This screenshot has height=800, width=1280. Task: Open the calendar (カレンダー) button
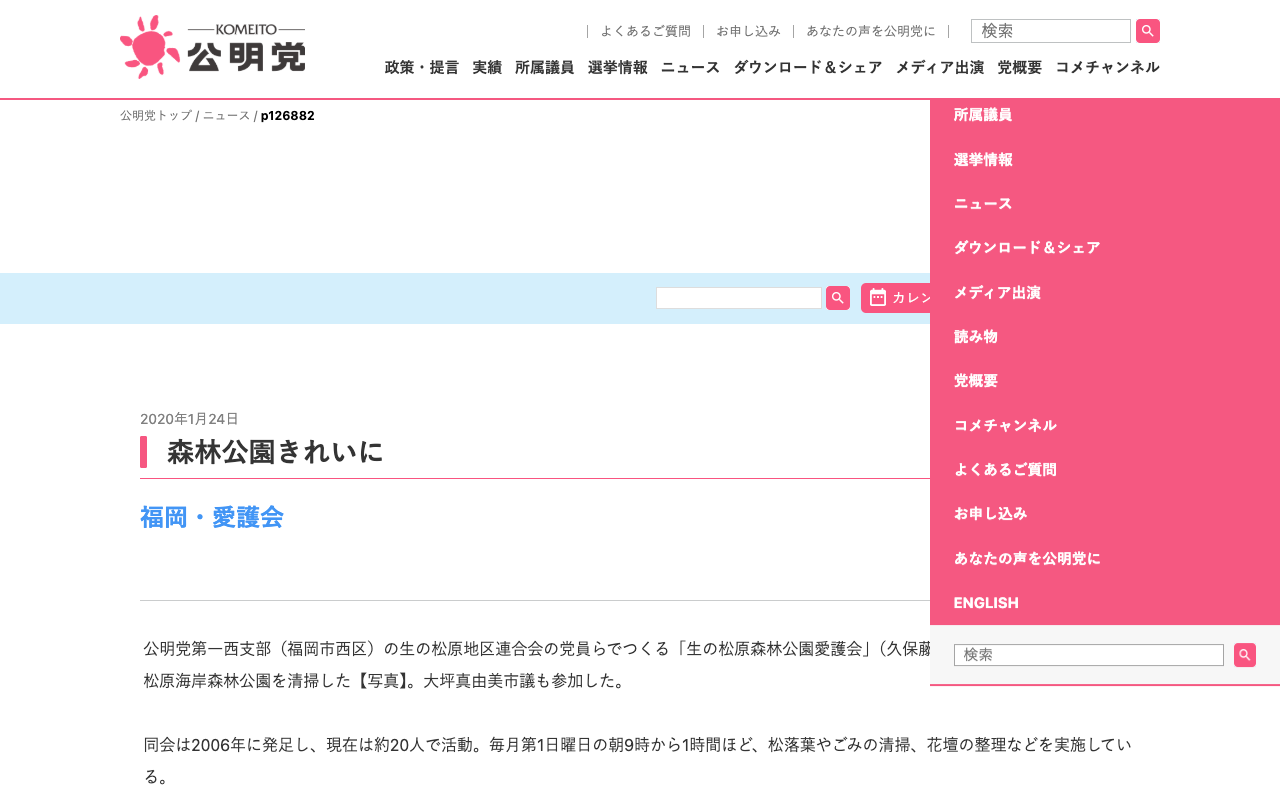click(x=896, y=298)
